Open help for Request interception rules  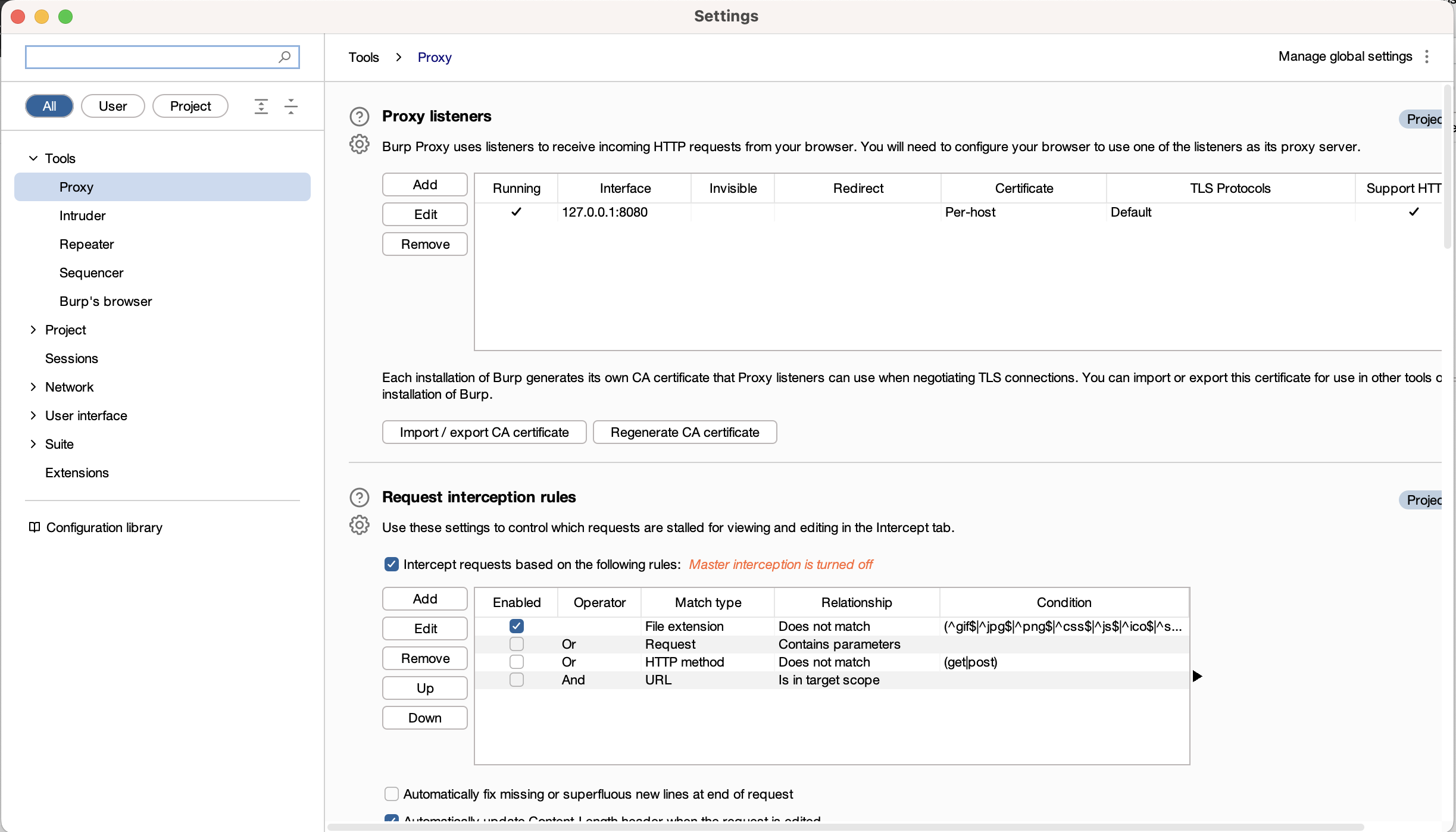pos(360,498)
